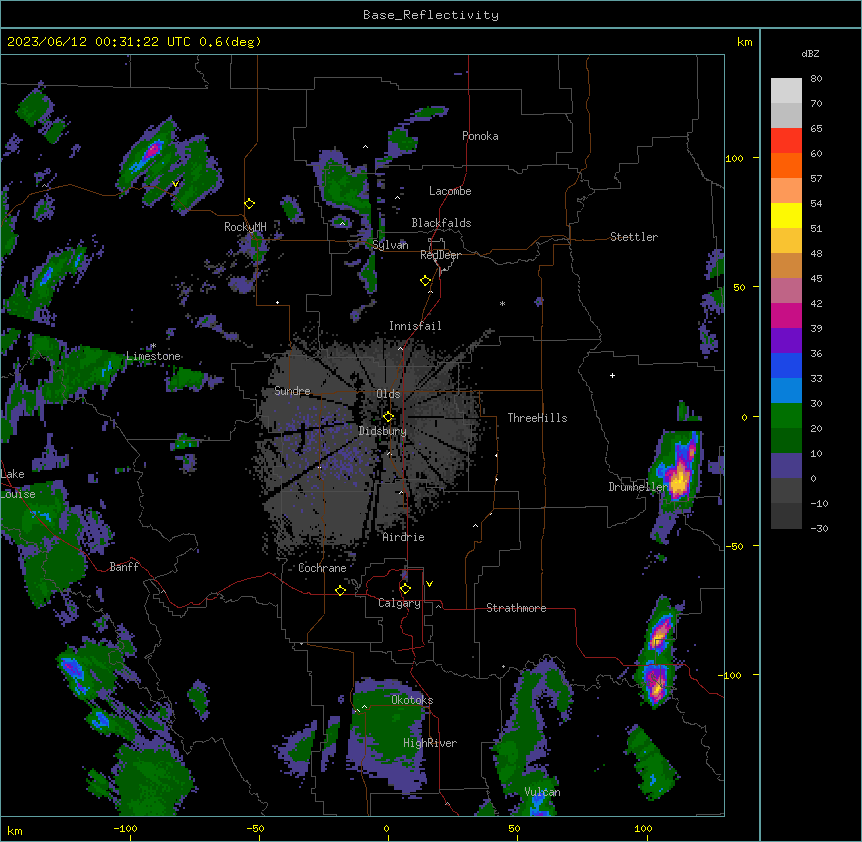The image size is (862, 842).
Task: Click the Calgary city label
Action: coord(399,603)
